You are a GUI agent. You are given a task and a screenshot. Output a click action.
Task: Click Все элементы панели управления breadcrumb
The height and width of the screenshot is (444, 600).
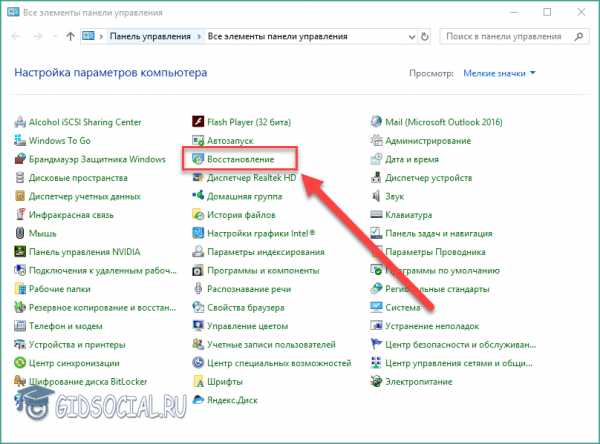click(x=277, y=37)
